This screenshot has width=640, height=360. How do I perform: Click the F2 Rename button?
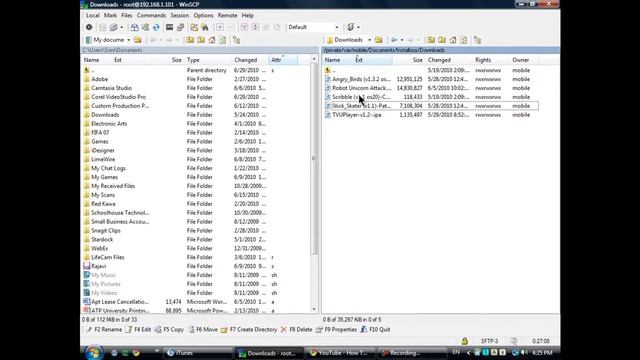pyautogui.click(x=104, y=329)
